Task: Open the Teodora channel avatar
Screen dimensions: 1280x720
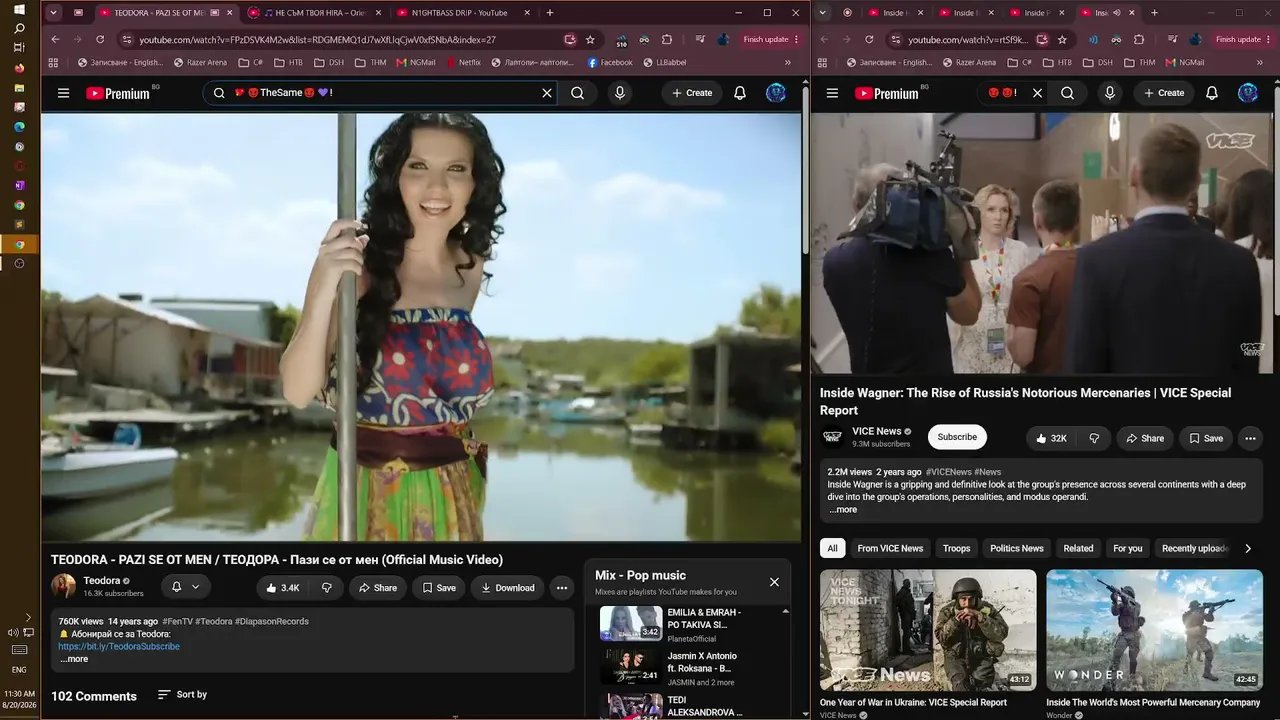Action: point(63,587)
